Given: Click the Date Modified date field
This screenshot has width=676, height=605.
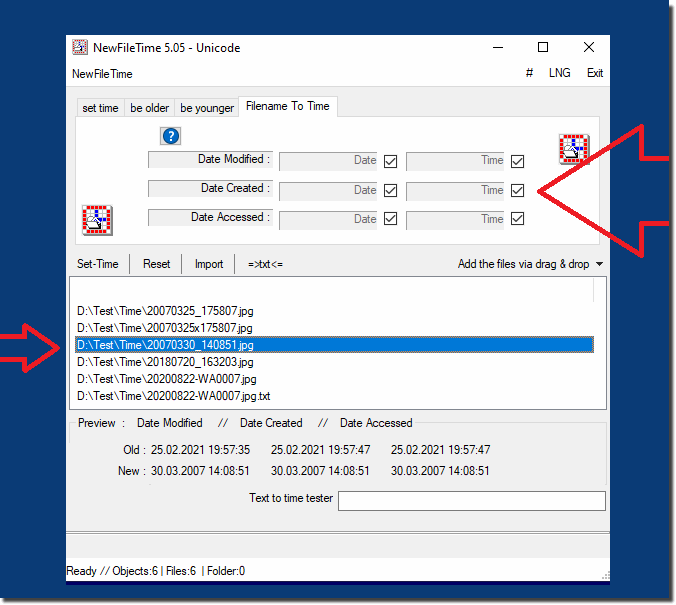Looking at the screenshot, I should pyautogui.click(x=328, y=161).
